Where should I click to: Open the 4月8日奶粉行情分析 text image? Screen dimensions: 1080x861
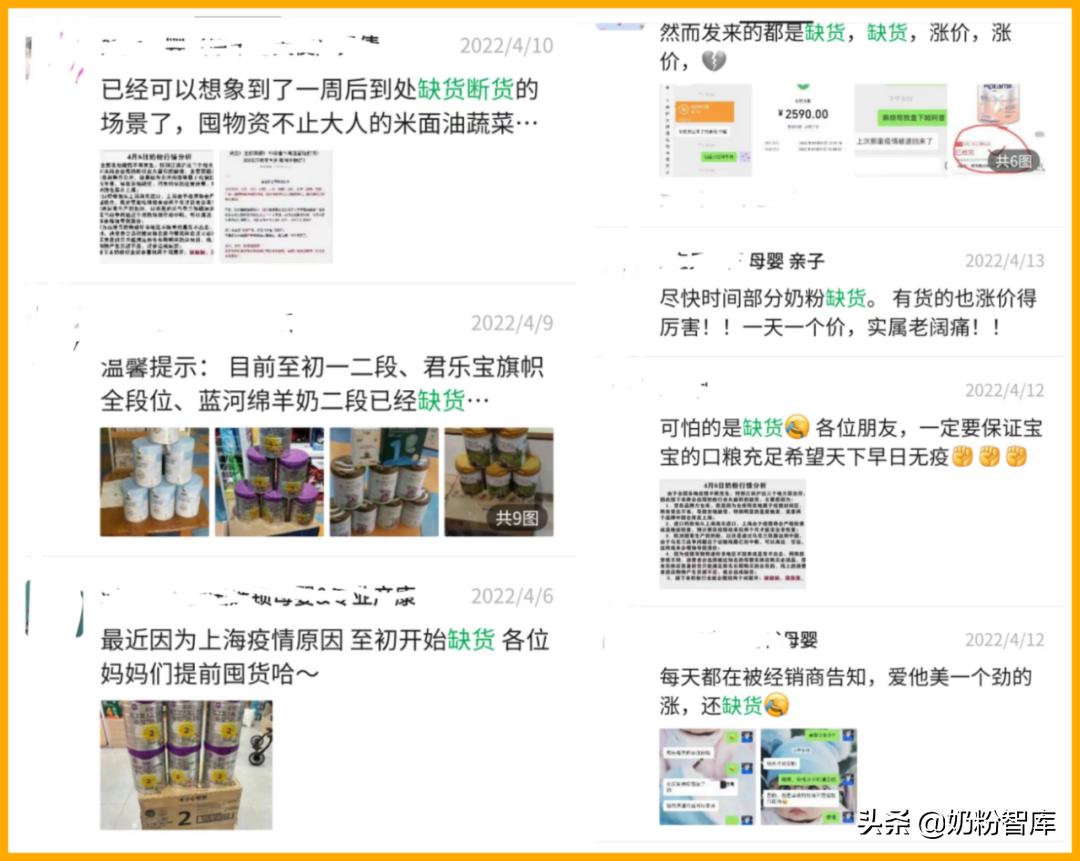(x=735, y=535)
